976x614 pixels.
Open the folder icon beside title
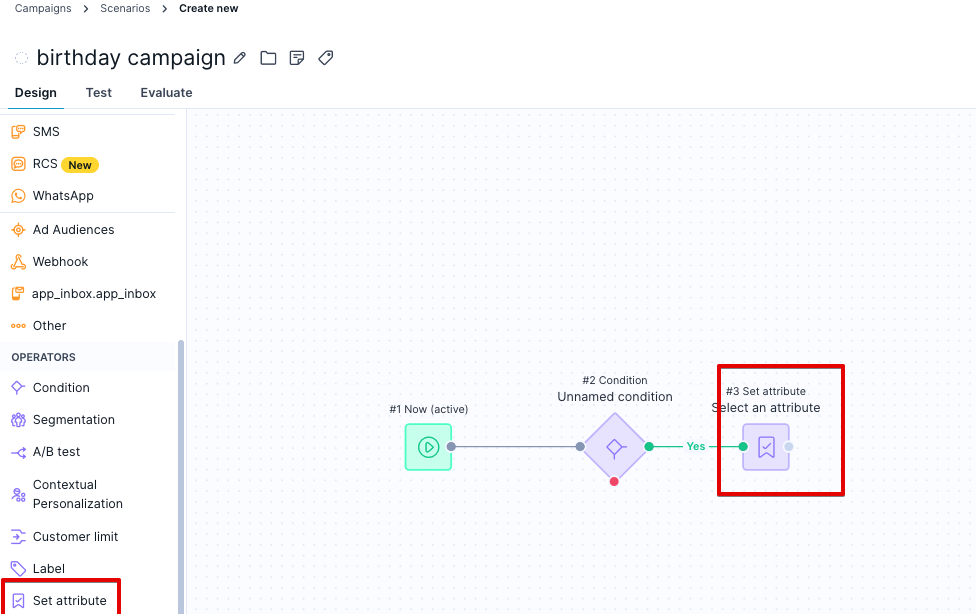click(268, 58)
